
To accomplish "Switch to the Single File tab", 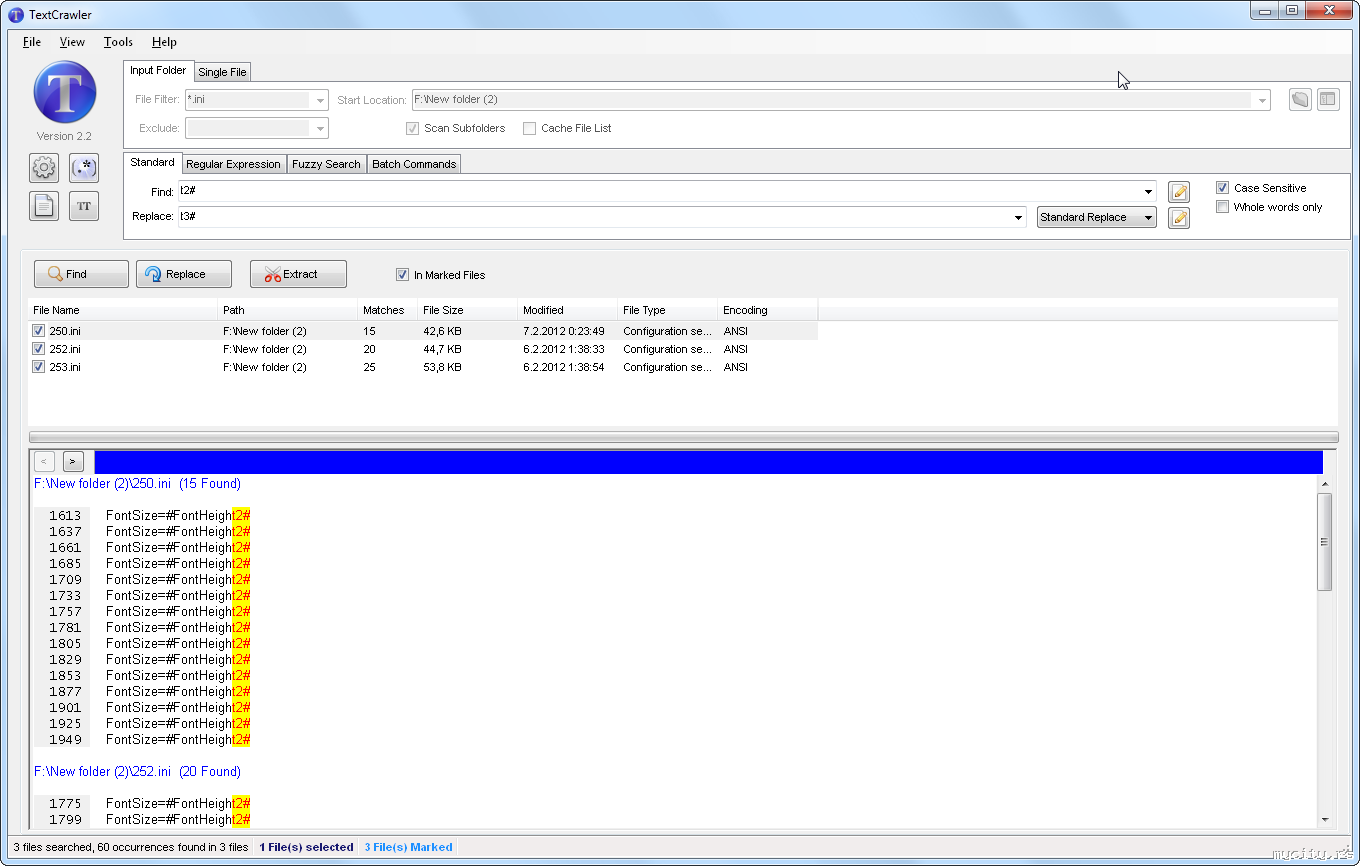I will (x=222, y=72).
